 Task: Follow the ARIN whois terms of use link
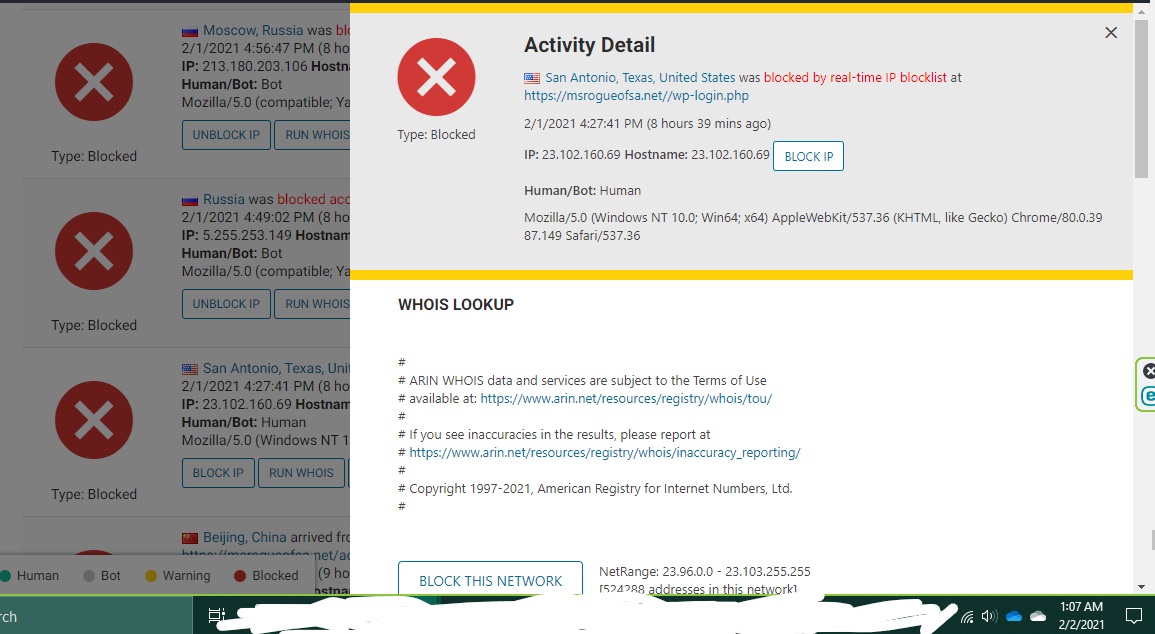coord(626,398)
